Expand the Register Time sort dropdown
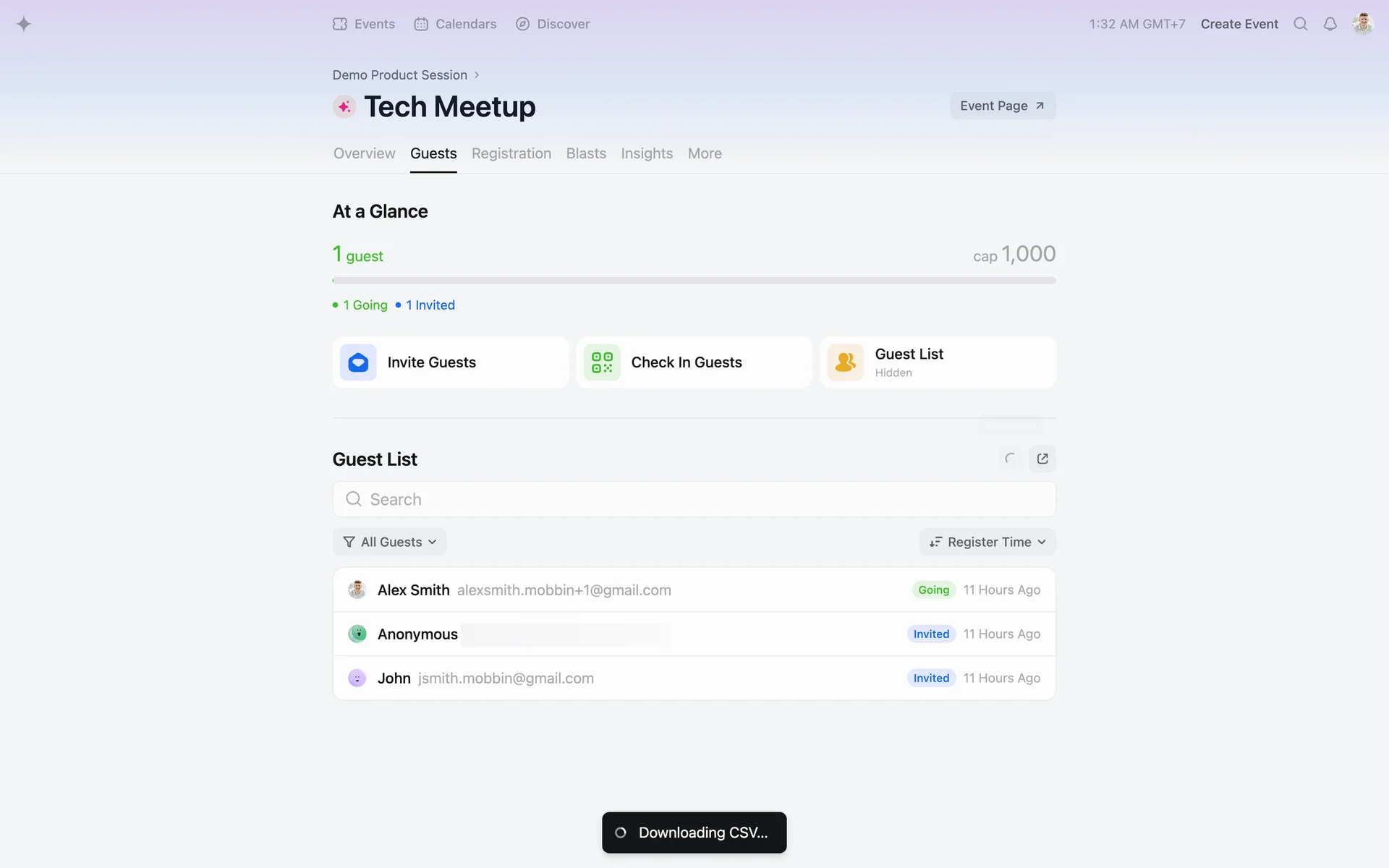Screen dimensions: 1389x868 [987, 542]
